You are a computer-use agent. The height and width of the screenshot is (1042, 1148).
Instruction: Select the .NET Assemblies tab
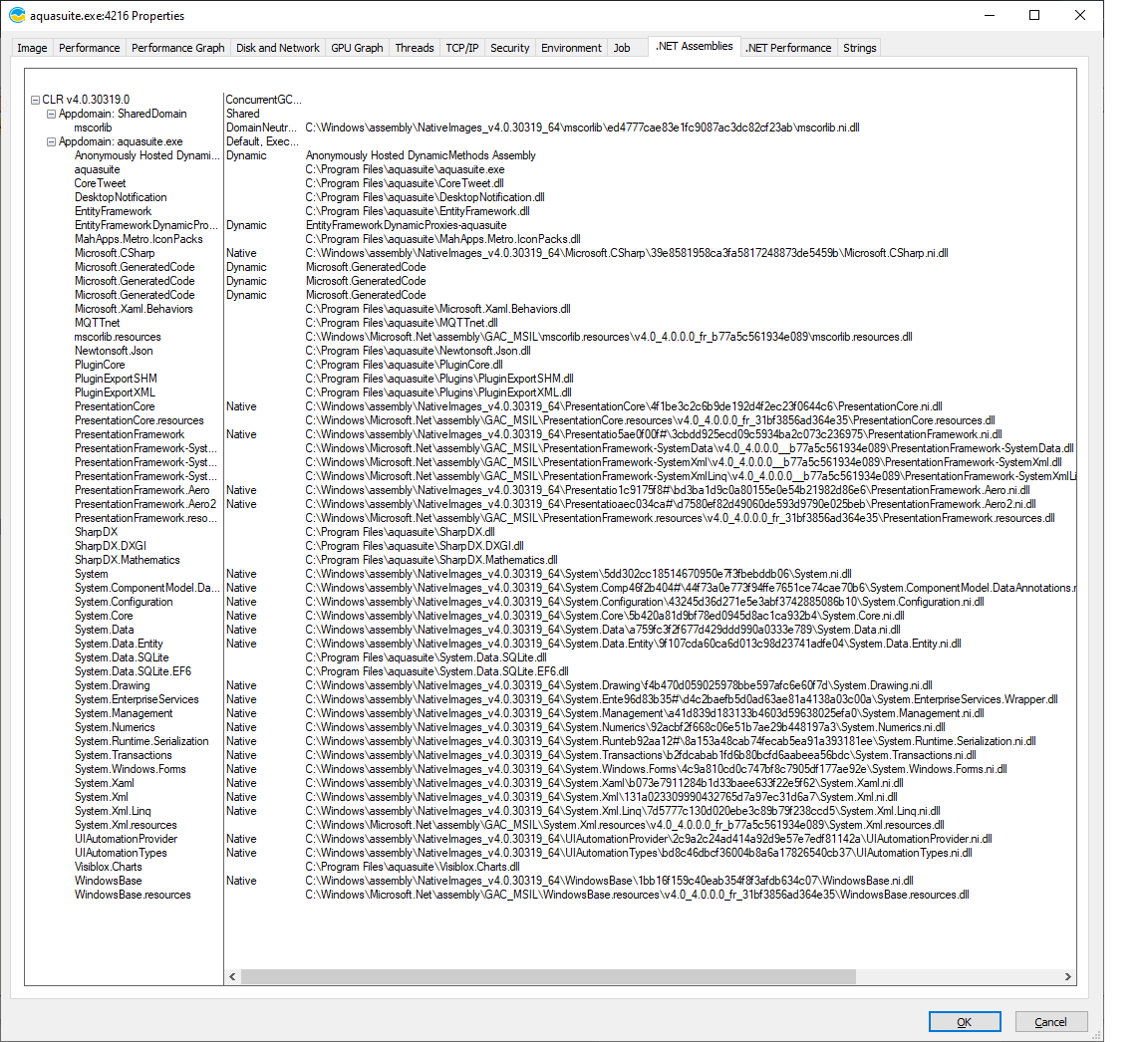point(694,46)
